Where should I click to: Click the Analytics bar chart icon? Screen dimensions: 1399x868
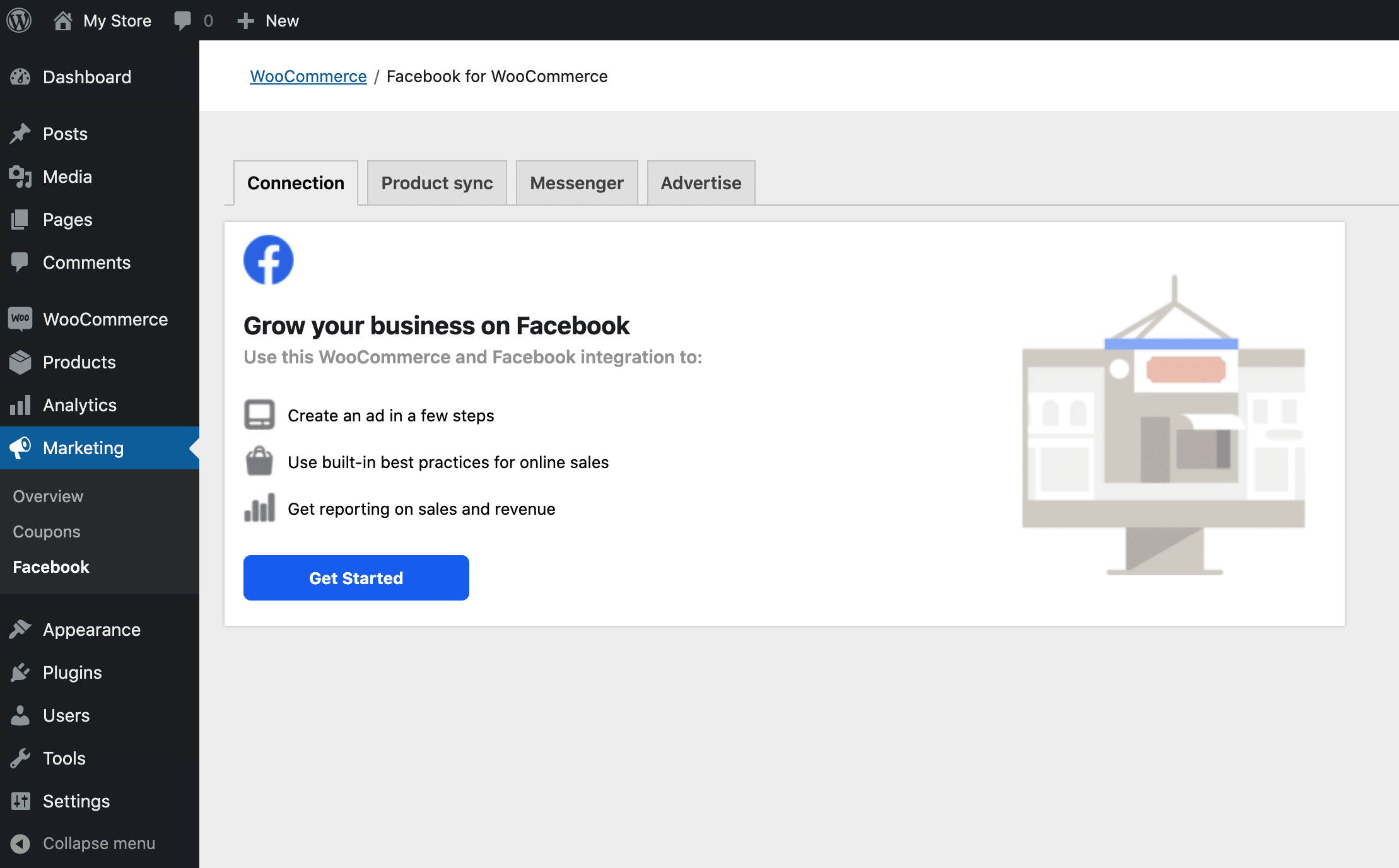[x=20, y=405]
